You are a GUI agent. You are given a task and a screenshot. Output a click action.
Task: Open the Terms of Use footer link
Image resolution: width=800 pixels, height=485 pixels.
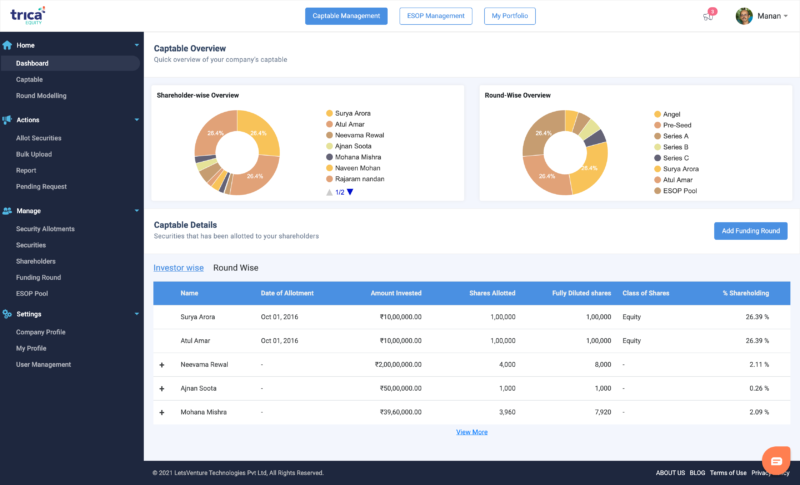[728, 473]
